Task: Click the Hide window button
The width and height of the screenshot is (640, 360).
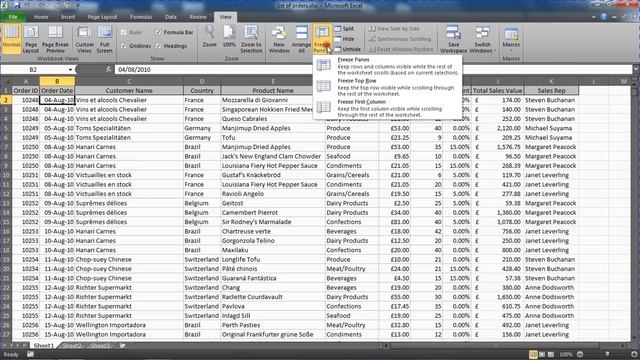Action: click(344, 39)
